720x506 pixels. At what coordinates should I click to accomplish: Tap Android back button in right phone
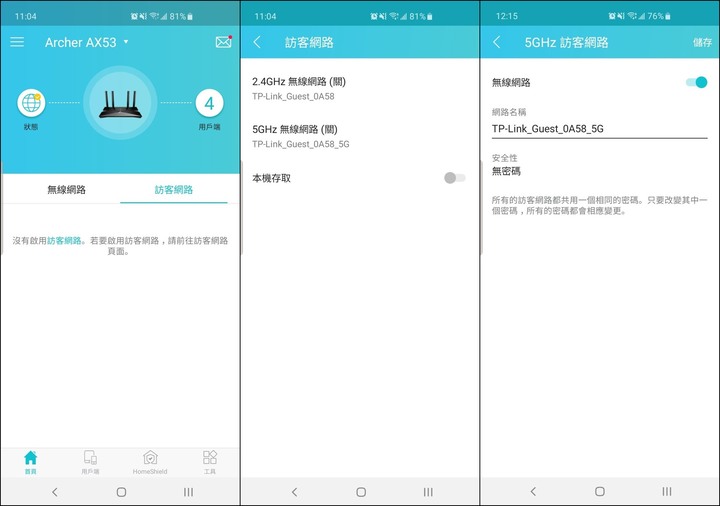pos(533,491)
